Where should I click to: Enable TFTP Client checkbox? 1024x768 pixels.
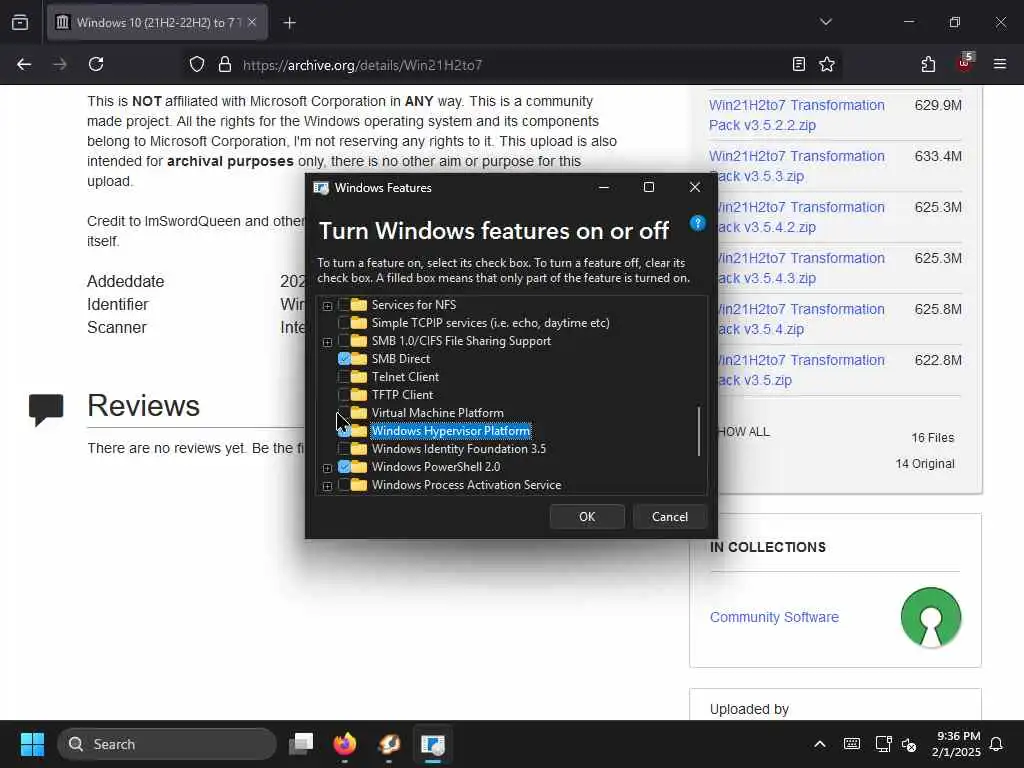tap(343, 394)
